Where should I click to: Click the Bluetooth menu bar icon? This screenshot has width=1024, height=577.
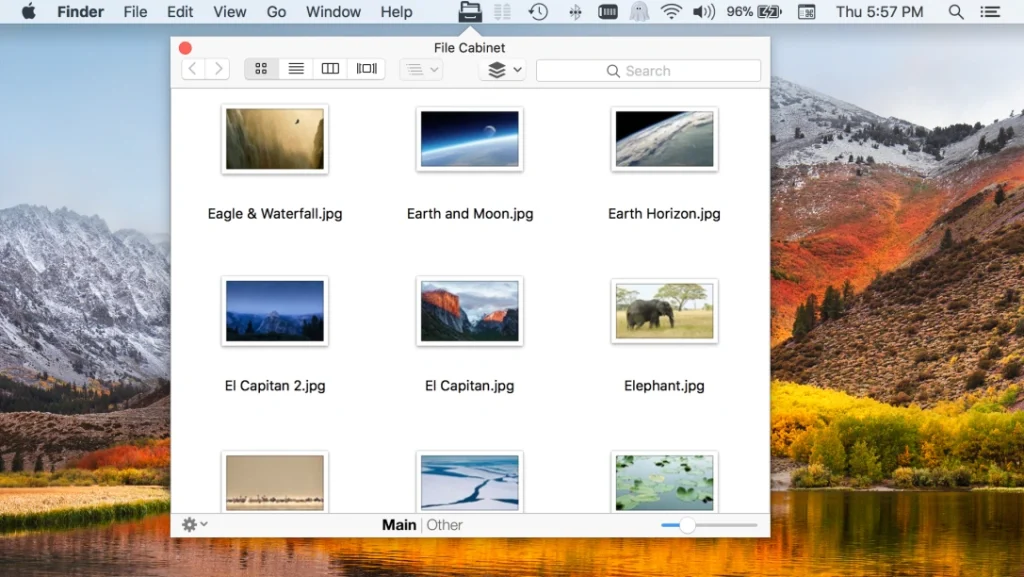coord(575,12)
